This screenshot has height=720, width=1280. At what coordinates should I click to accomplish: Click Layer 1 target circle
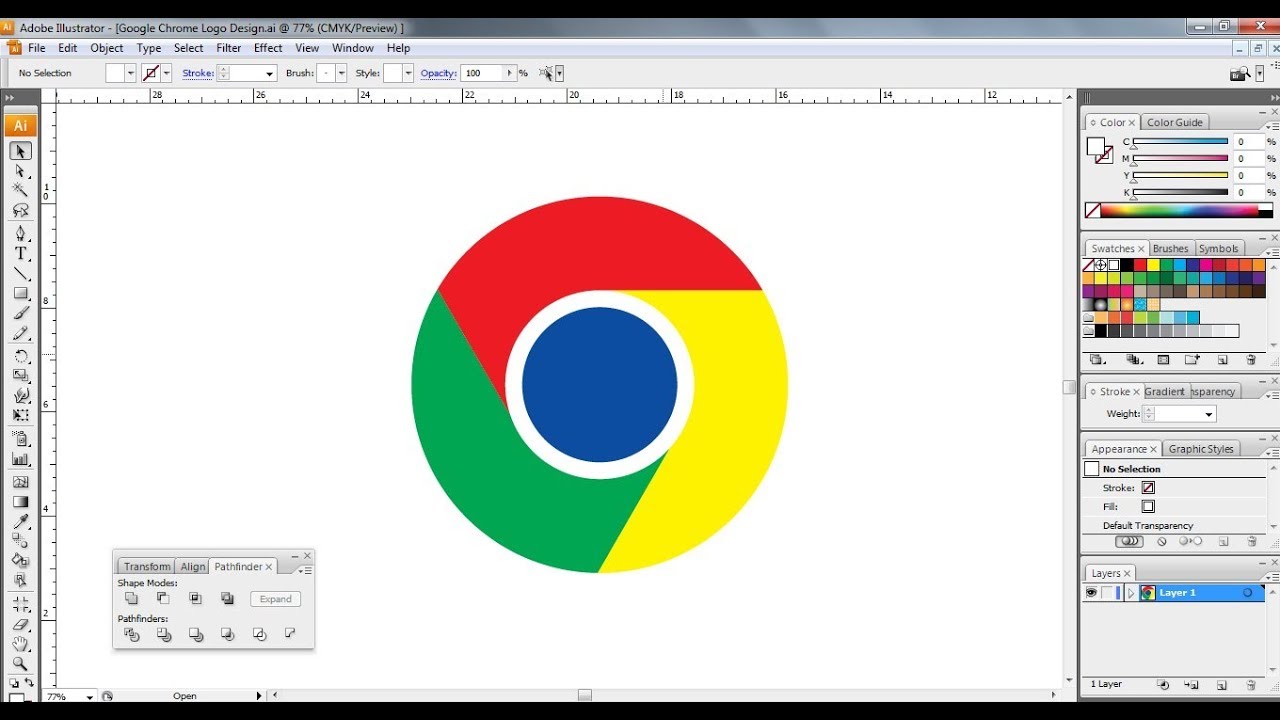click(1247, 593)
